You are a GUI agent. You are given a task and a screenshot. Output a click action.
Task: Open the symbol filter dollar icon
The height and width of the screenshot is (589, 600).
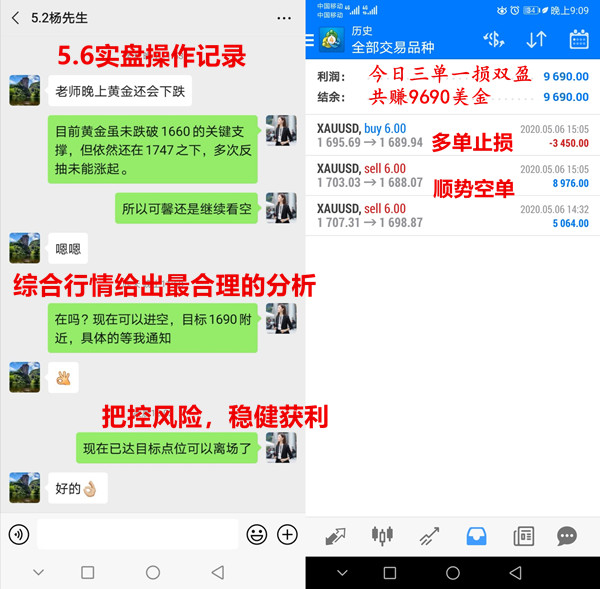pos(494,39)
